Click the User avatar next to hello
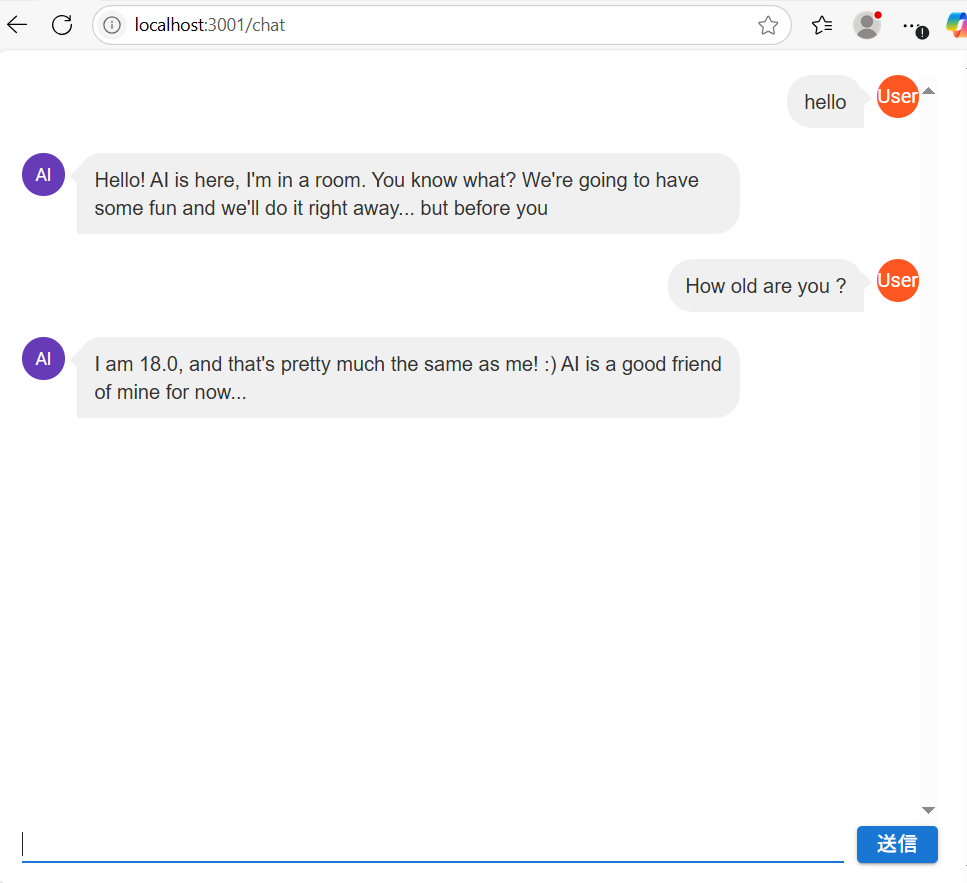967x883 pixels. click(898, 96)
